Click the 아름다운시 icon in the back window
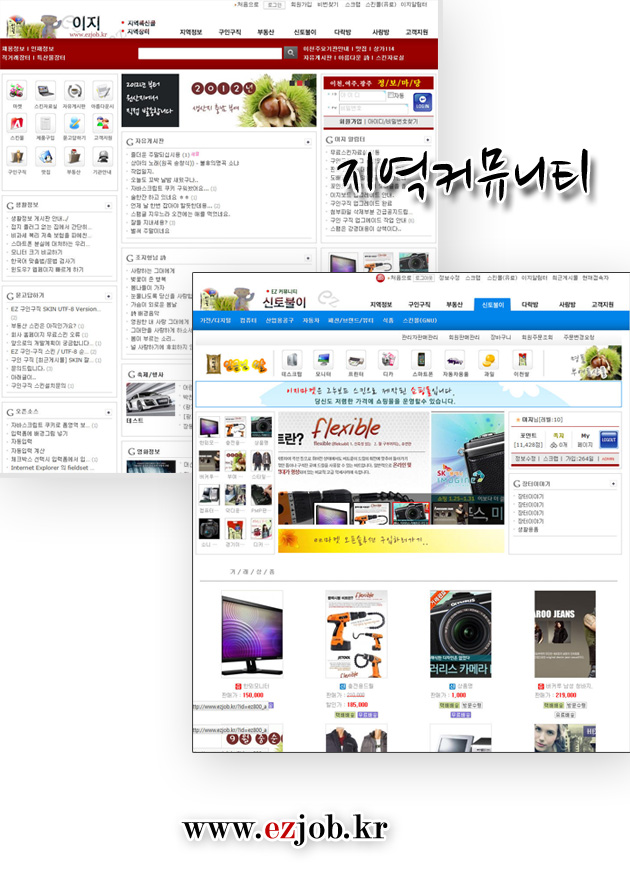Viewport: 630px width, 884px height. click(x=102, y=90)
